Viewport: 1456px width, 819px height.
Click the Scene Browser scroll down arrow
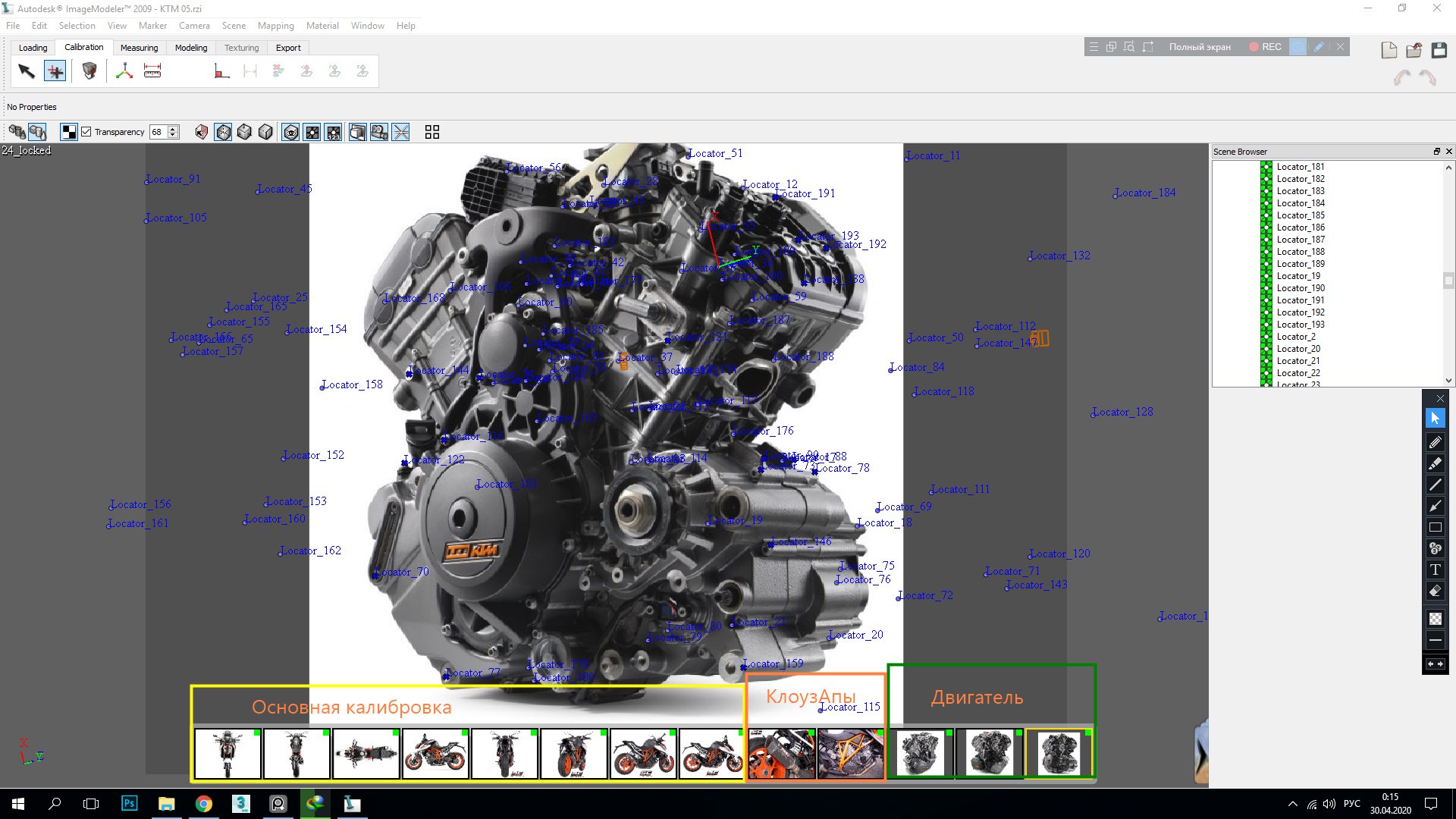coord(1448,381)
